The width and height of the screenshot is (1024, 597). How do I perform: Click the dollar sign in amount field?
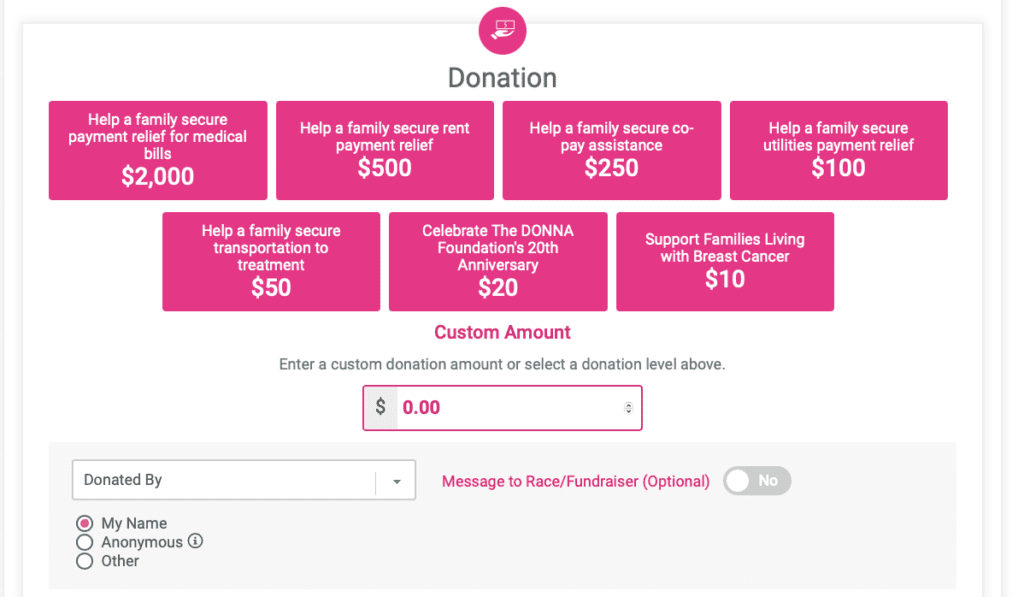coord(380,408)
